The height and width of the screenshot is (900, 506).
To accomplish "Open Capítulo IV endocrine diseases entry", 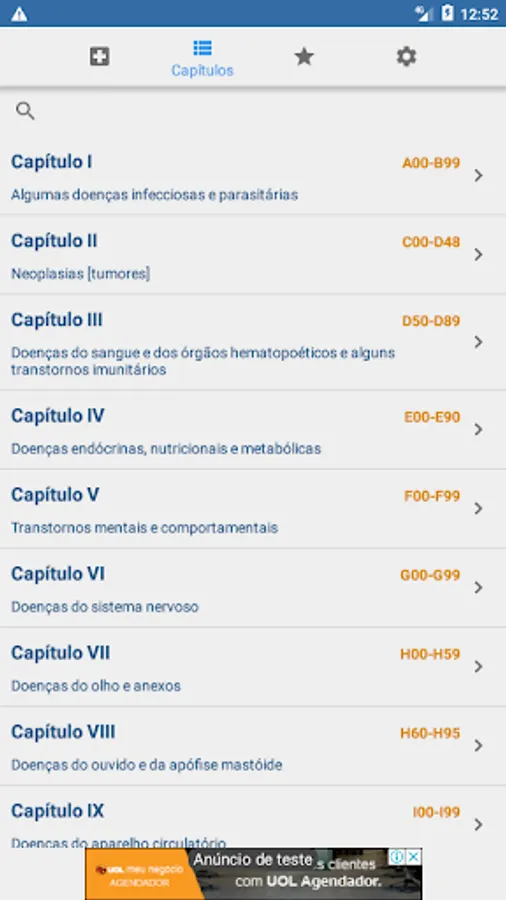I will pos(253,430).
